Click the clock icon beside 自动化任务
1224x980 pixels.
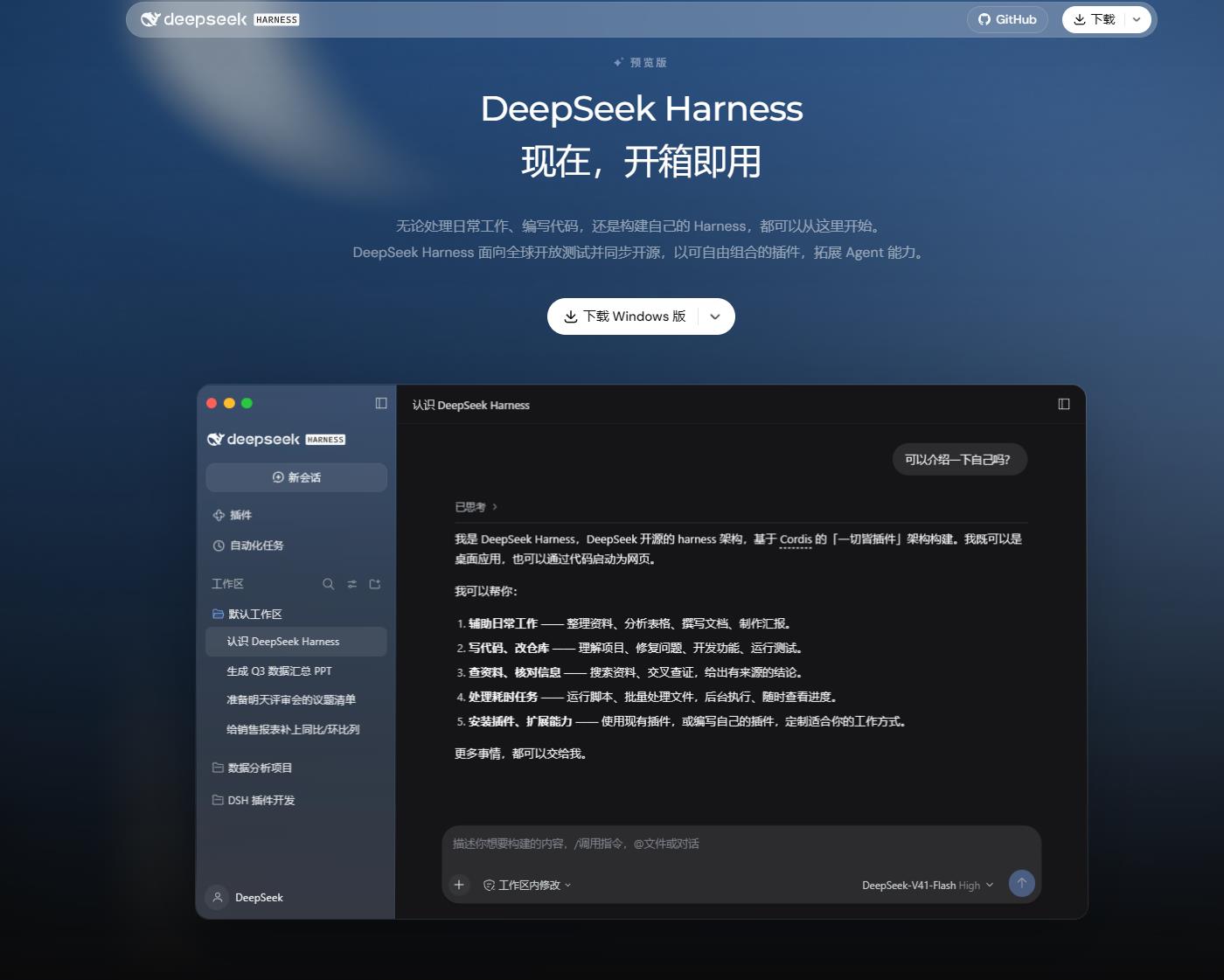219,546
